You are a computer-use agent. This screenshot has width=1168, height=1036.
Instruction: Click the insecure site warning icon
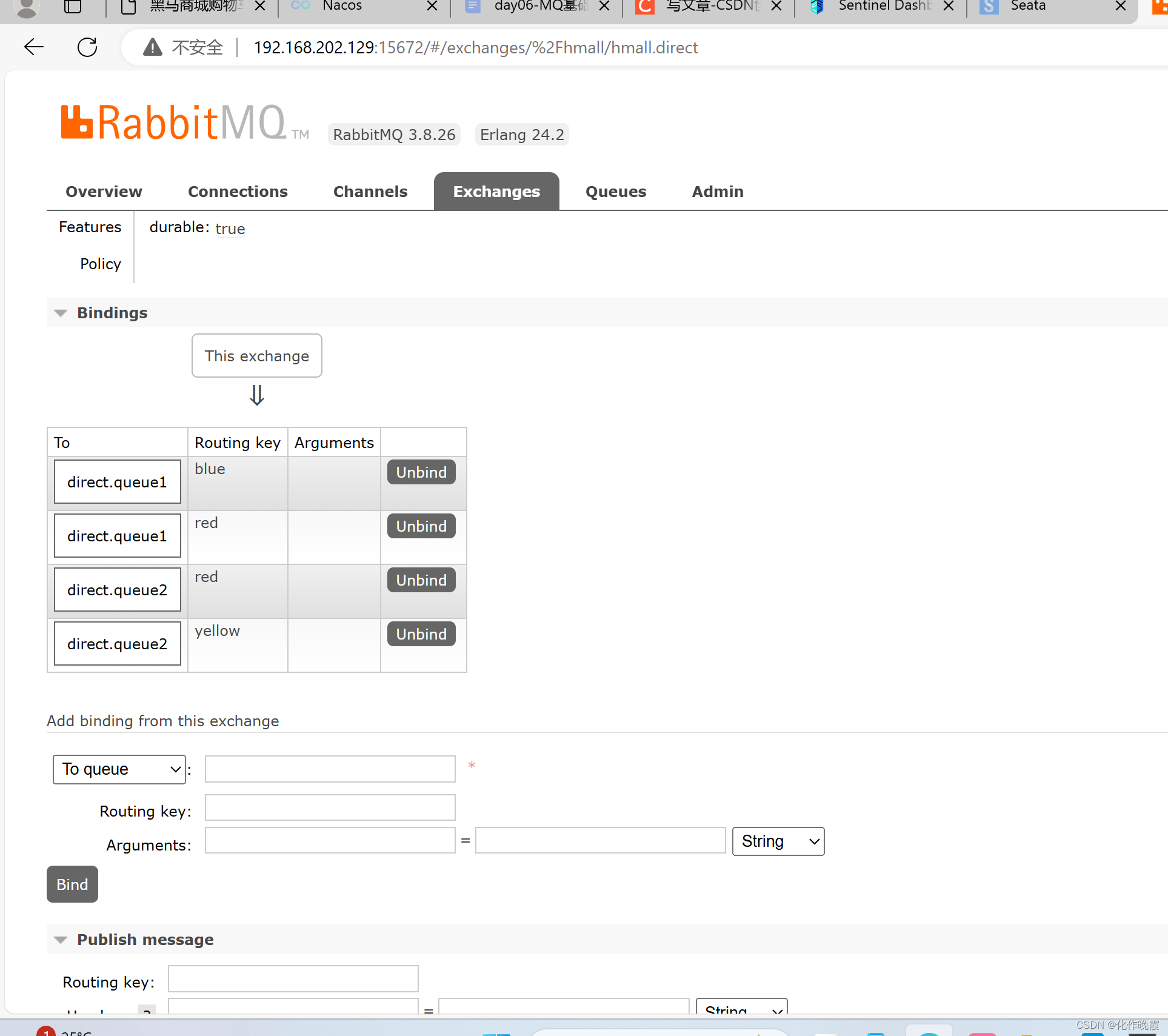coord(153,47)
